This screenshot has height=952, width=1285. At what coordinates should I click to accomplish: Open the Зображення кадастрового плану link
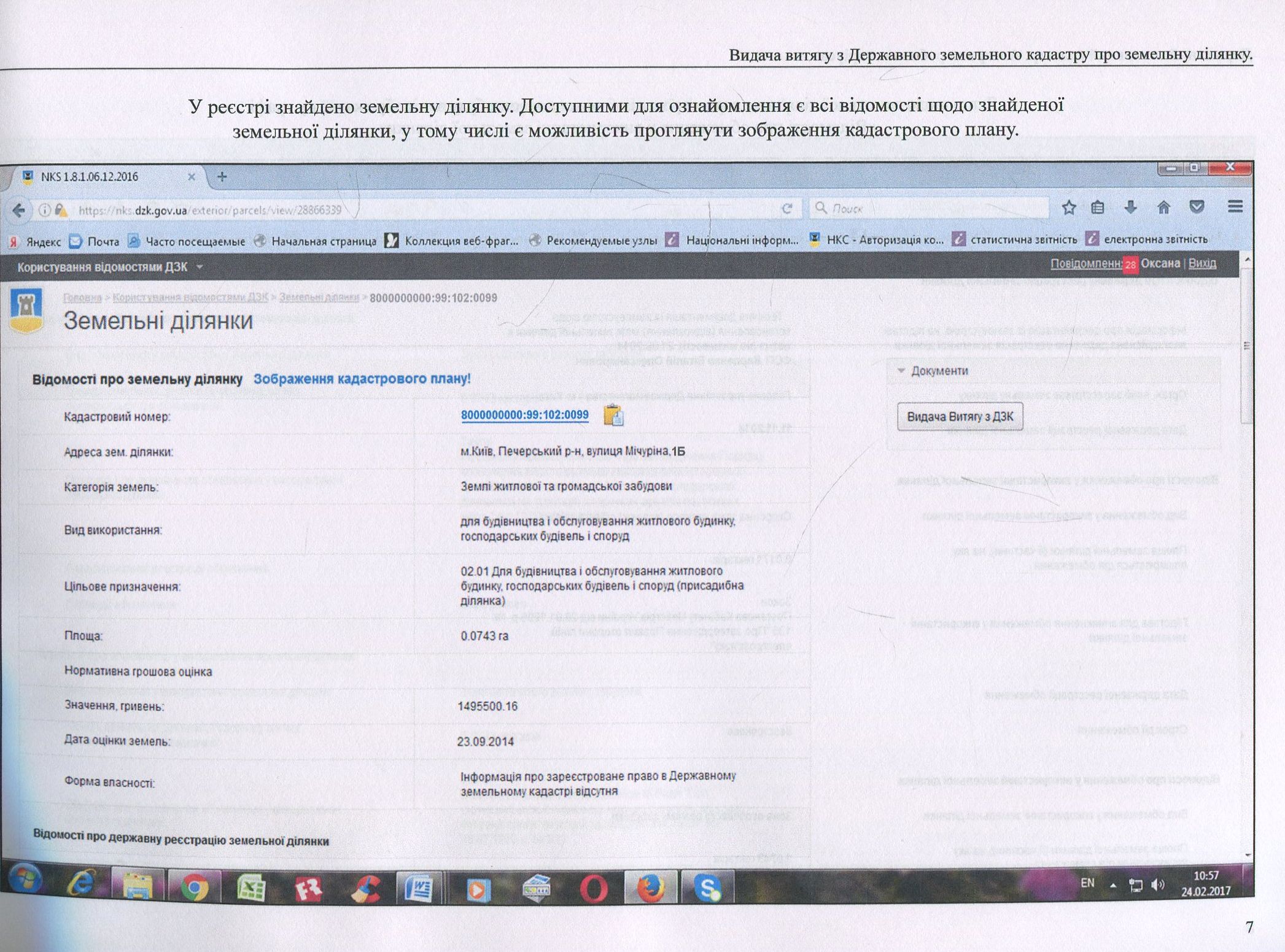pos(362,379)
